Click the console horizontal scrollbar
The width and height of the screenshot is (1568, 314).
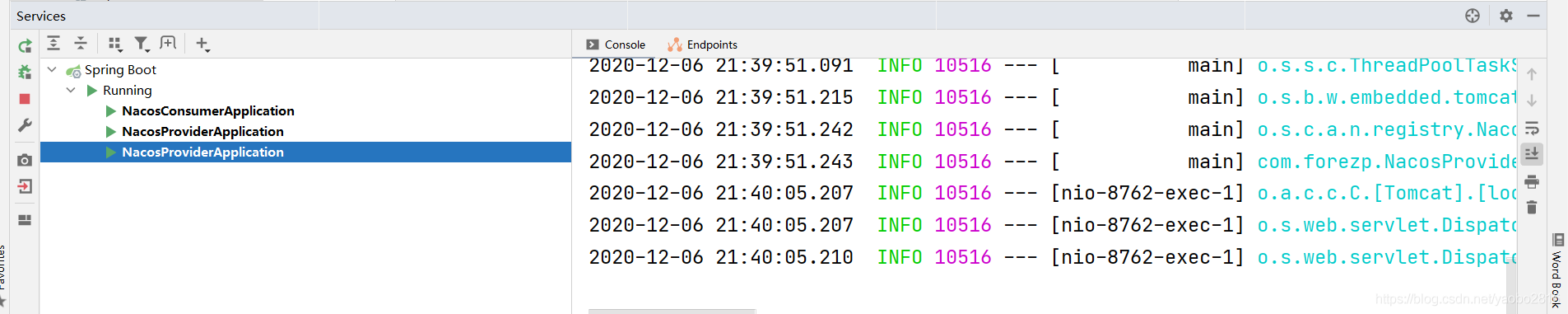point(672,312)
